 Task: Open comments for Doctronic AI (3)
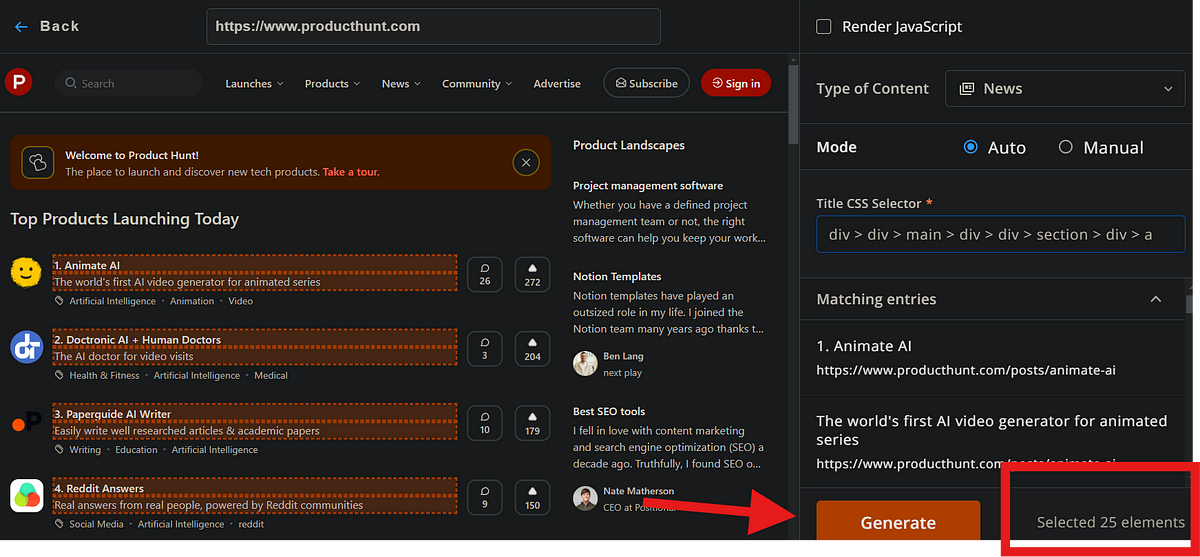point(485,348)
